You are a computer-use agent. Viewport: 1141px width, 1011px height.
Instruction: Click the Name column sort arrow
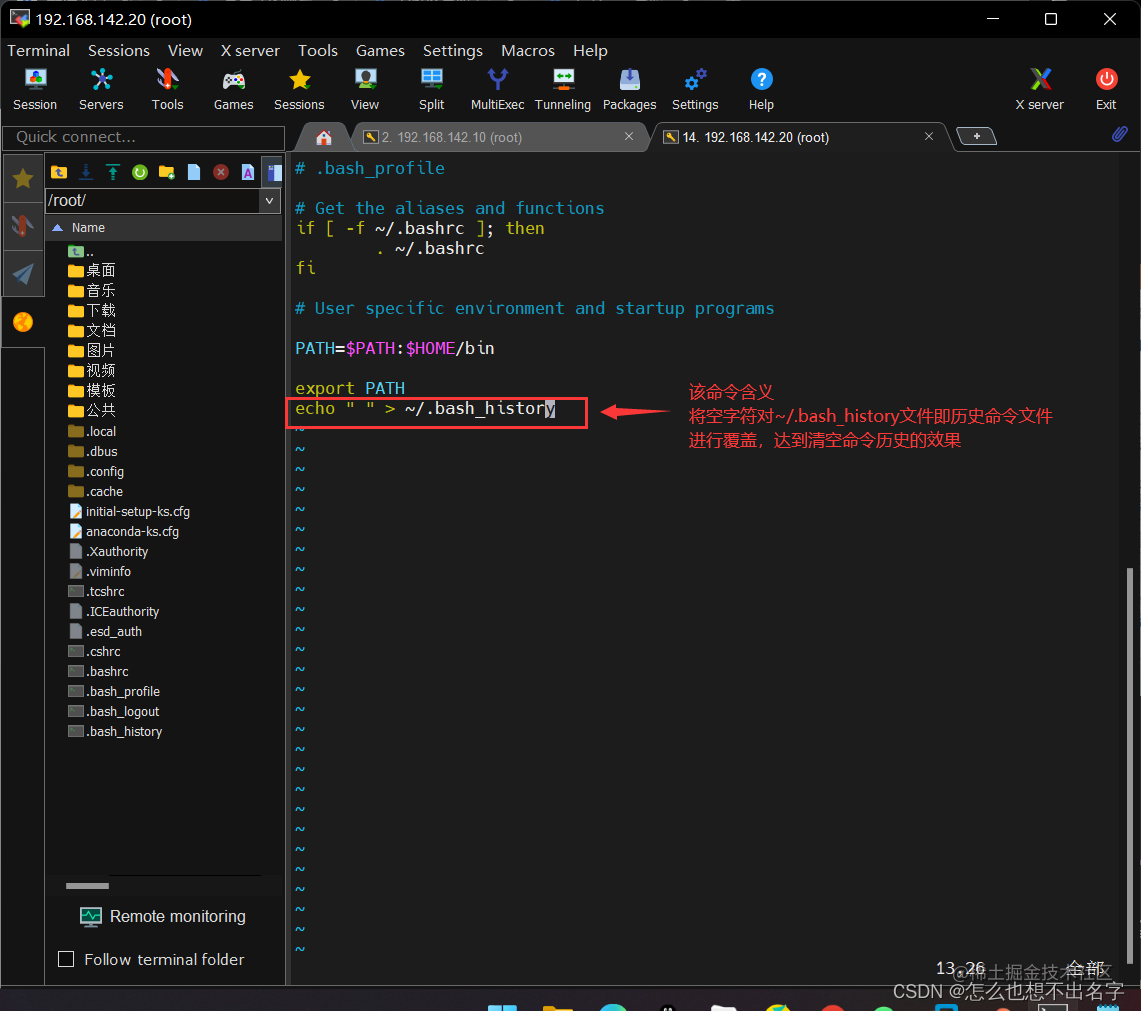tap(57, 228)
